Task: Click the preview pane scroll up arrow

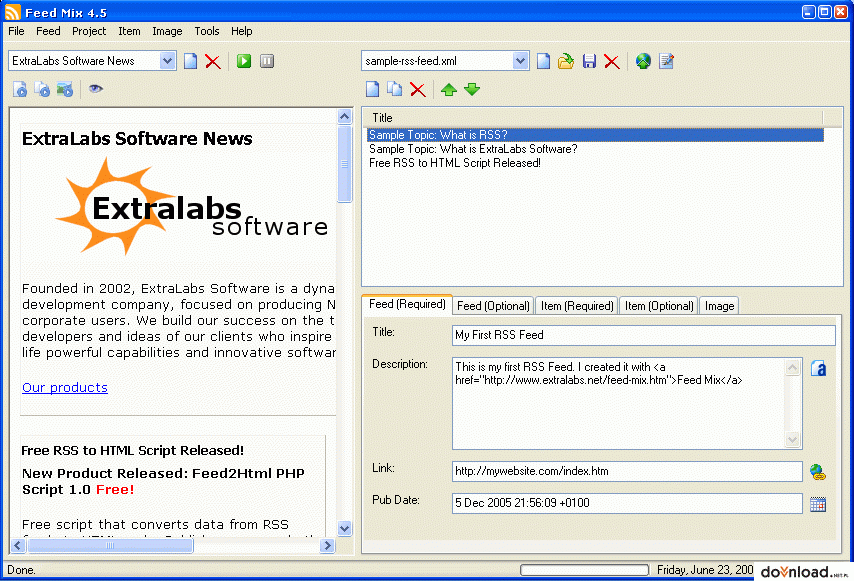Action: coord(344,117)
